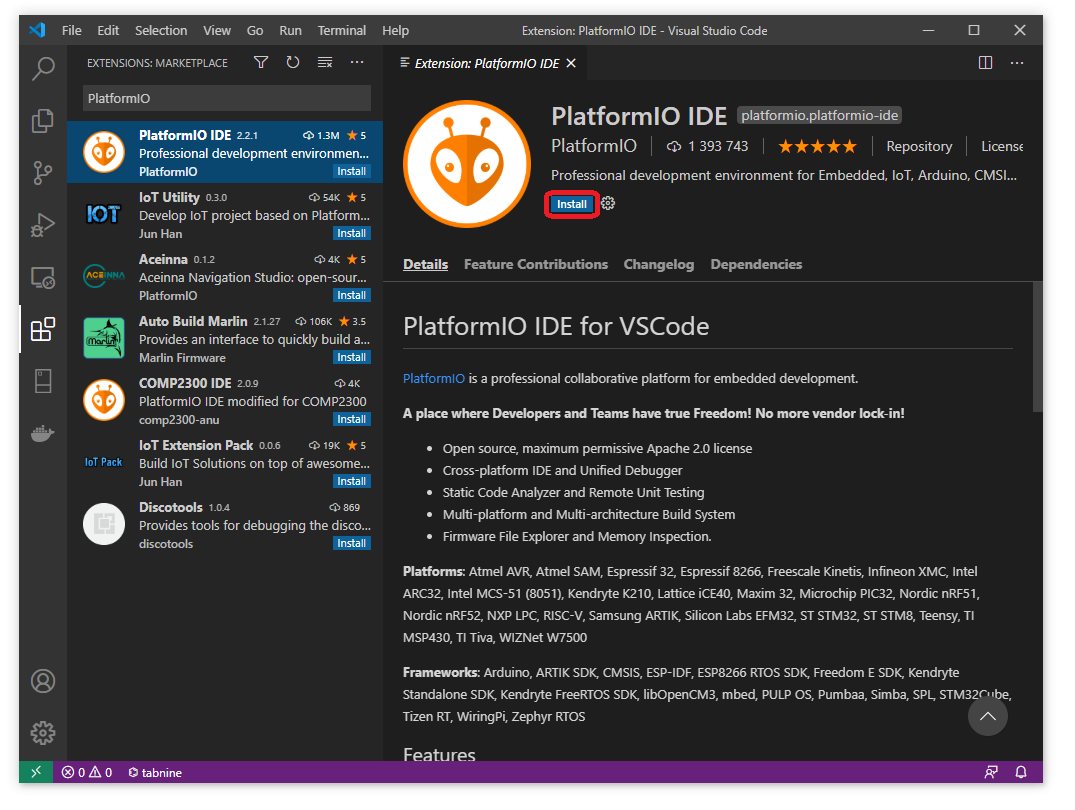Install the Aceinna extension
1075x810 pixels.
tap(351, 295)
